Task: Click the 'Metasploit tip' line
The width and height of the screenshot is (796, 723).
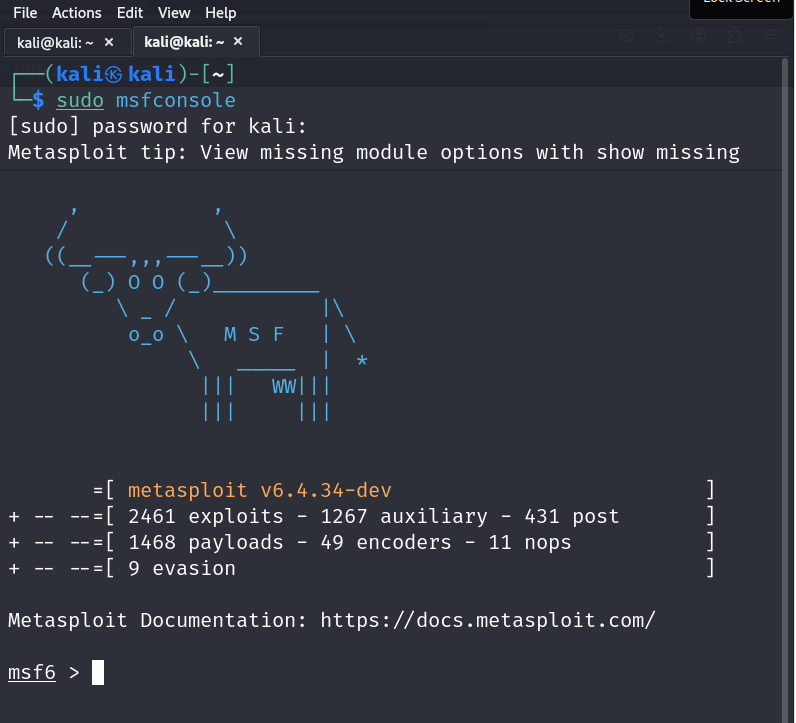Action: [374, 152]
